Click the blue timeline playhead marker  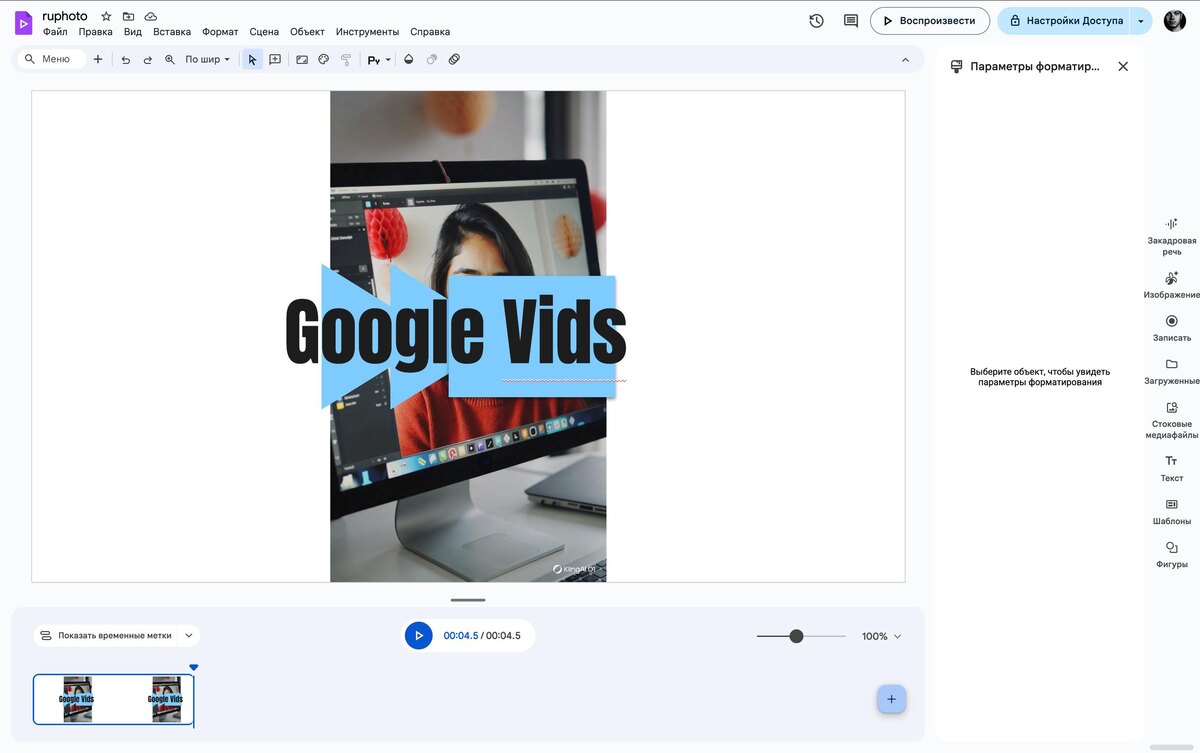click(194, 668)
